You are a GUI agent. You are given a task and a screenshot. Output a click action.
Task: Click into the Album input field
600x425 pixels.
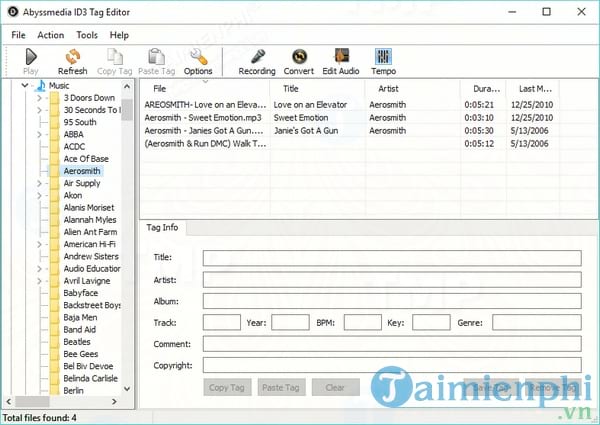[x=392, y=301]
